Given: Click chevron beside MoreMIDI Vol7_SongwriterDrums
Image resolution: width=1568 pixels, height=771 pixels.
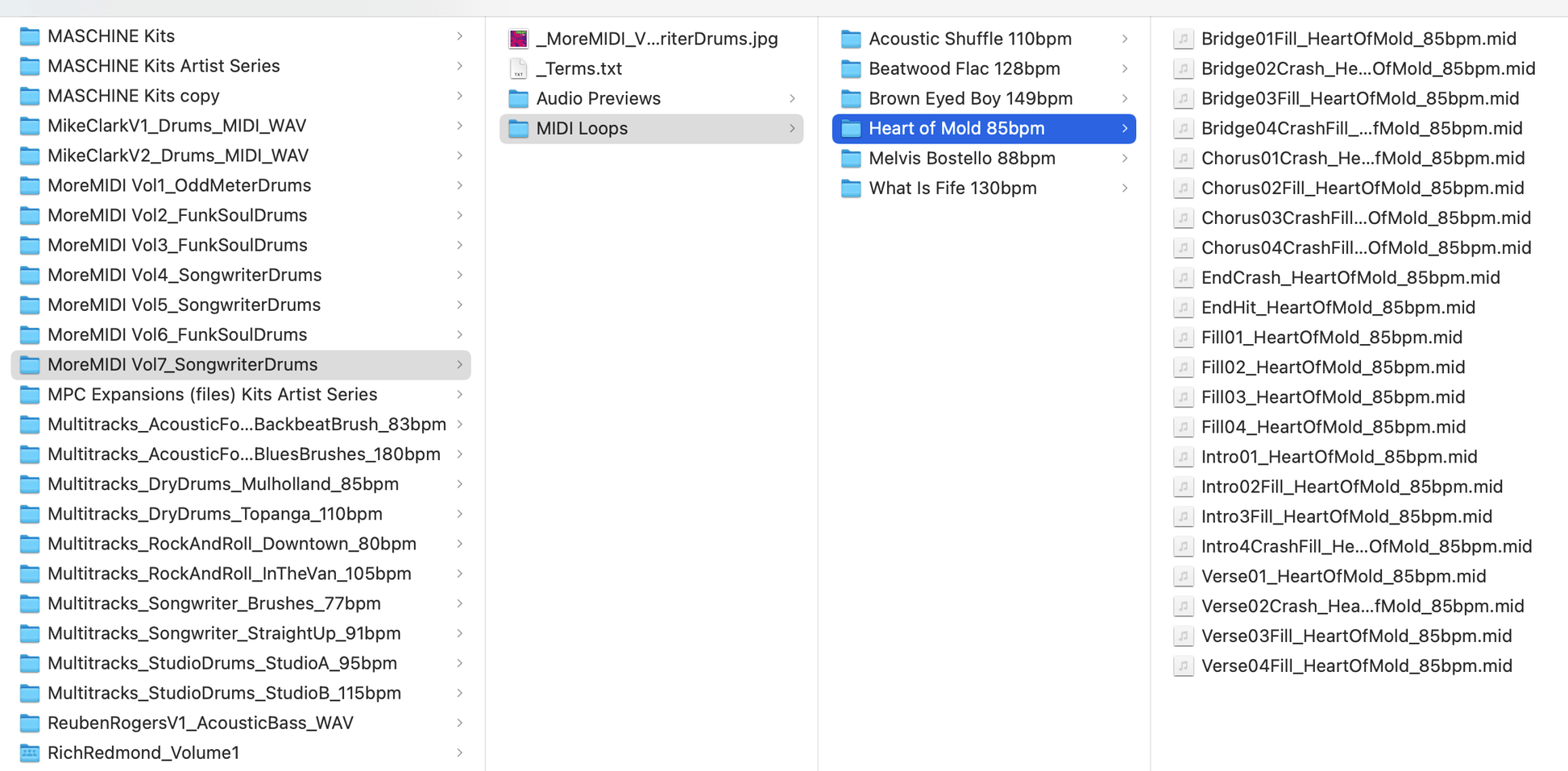Looking at the screenshot, I should (x=459, y=365).
